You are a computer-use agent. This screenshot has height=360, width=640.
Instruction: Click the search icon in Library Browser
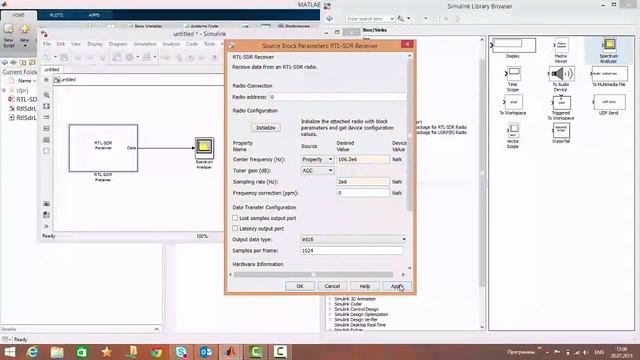coord(401,19)
